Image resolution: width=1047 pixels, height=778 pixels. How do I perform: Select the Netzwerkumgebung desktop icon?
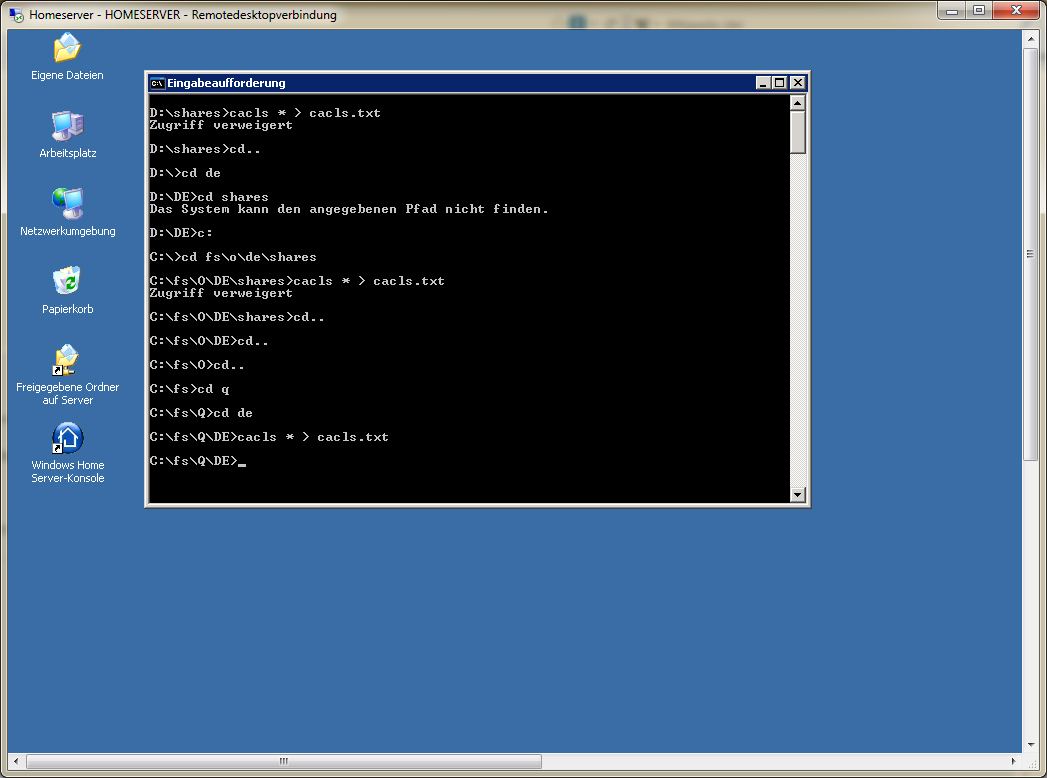(67, 204)
